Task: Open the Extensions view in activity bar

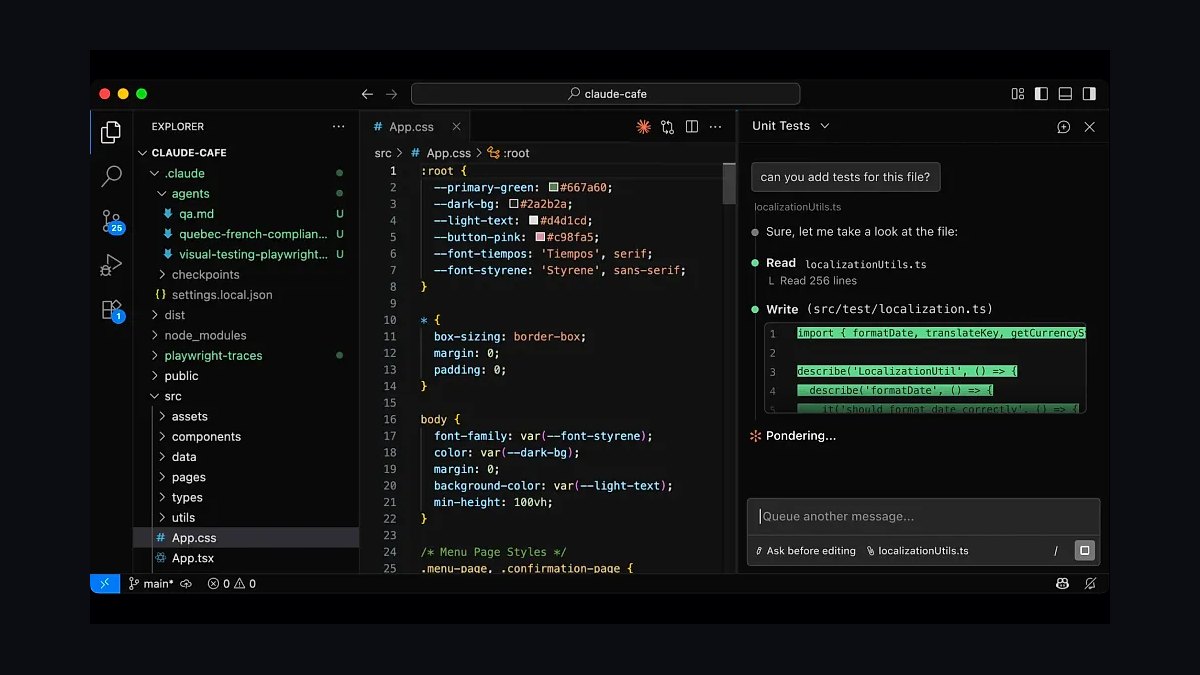Action: [112, 310]
